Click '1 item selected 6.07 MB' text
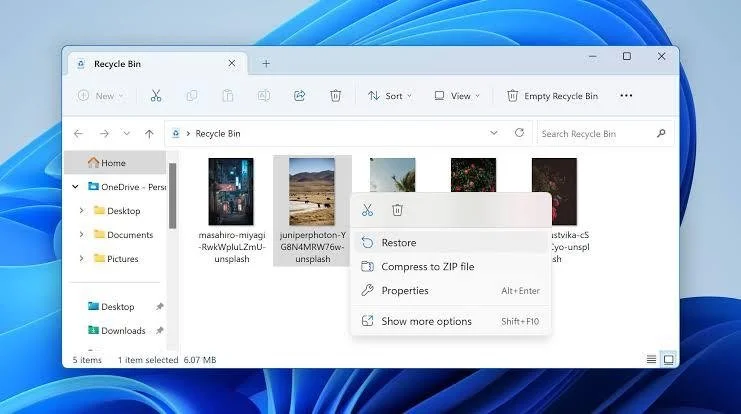741x414 pixels. pyautogui.click(x=167, y=360)
